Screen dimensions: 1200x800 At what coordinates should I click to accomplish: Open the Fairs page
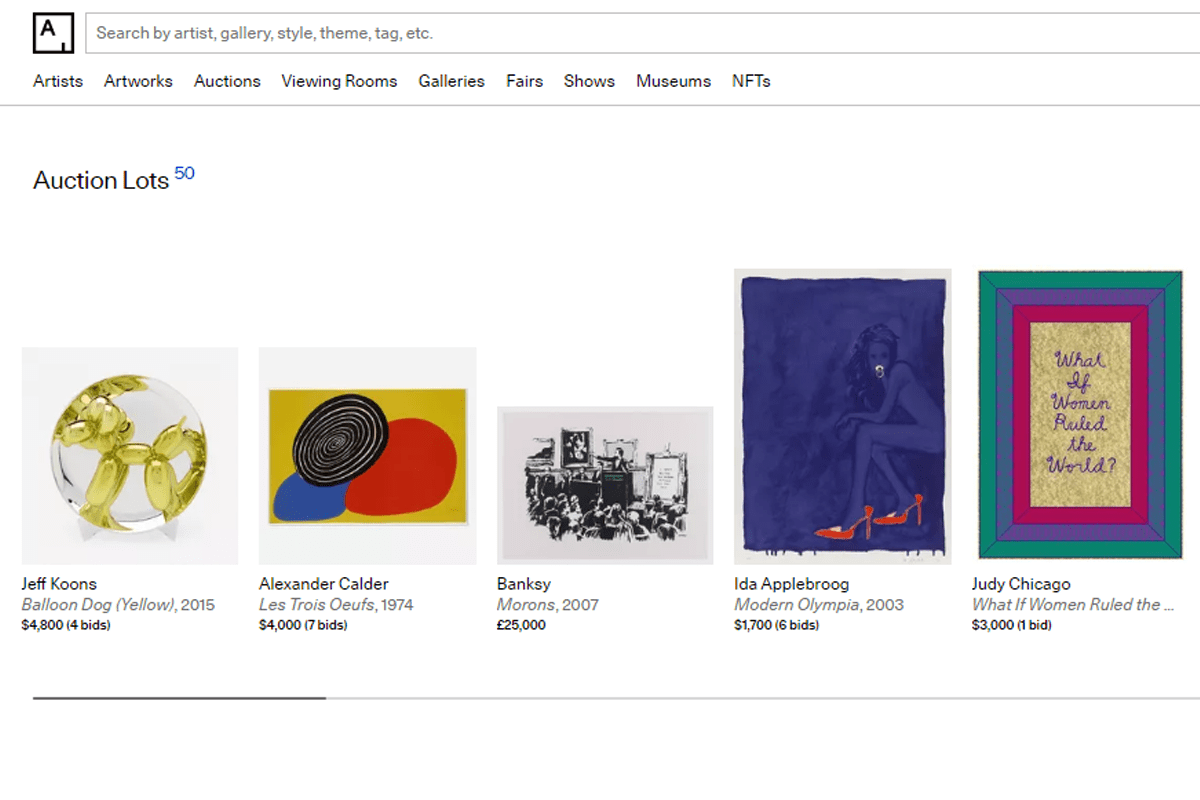[524, 81]
